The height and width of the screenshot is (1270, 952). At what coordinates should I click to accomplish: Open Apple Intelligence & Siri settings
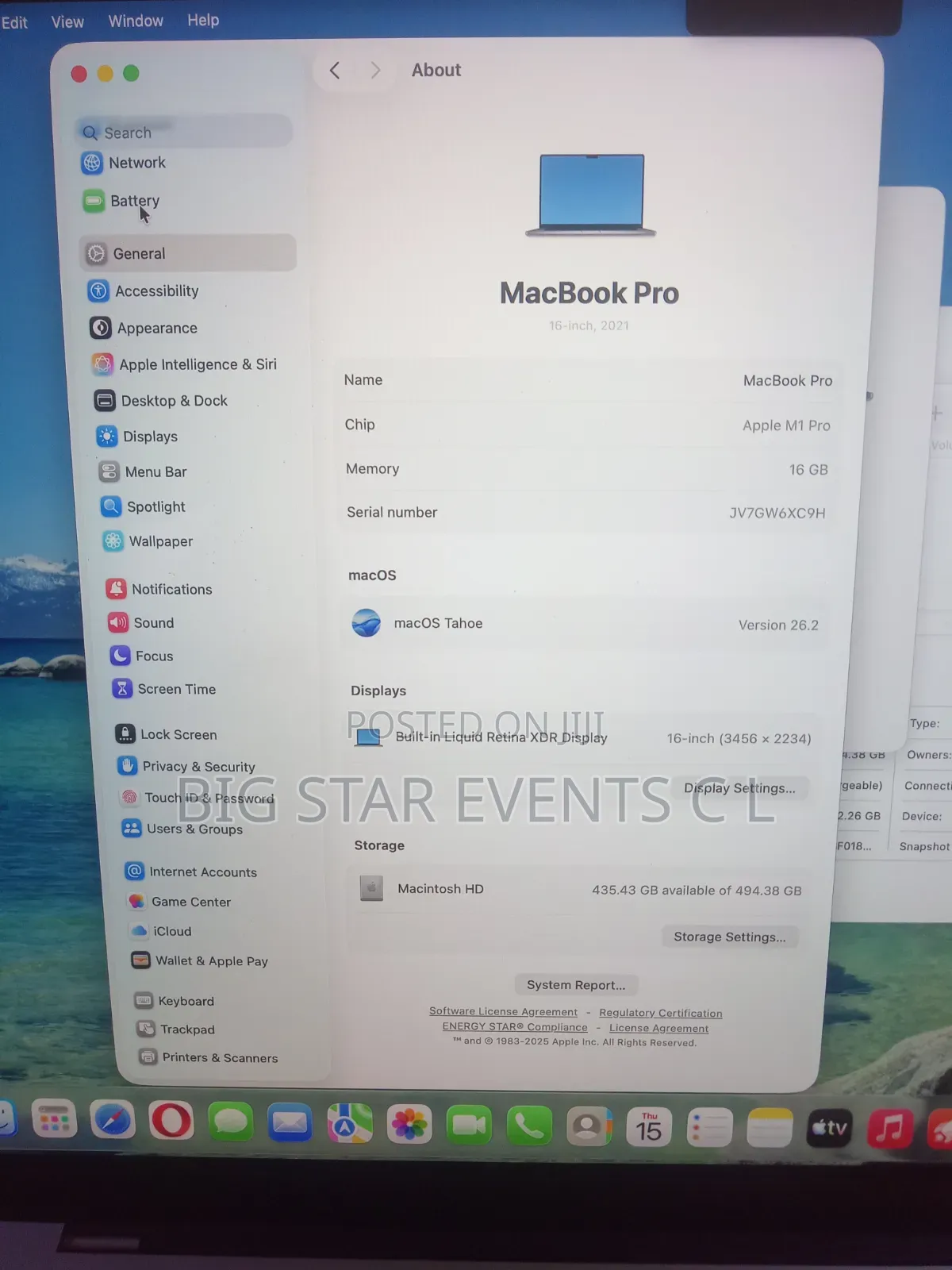click(184, 364)
